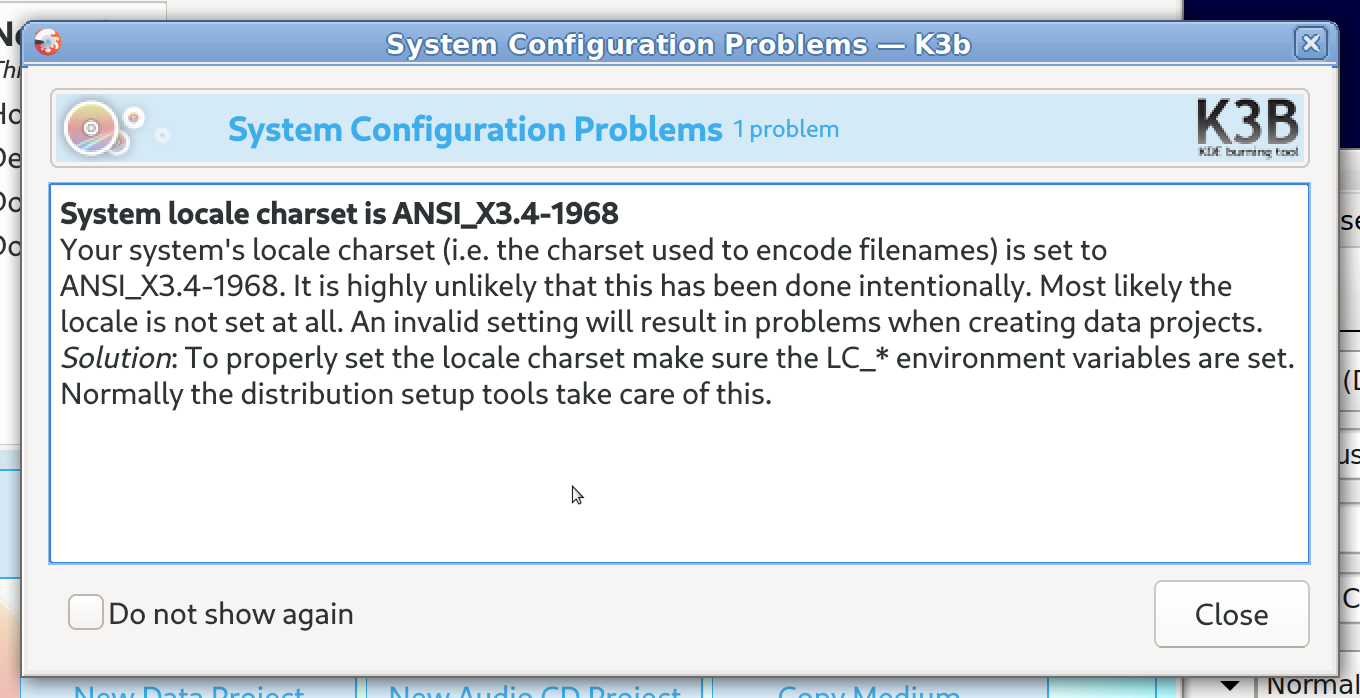Image resolution: width=1360 pixels, height=698 pixels.
Task: Click the italic "Solution" word
Action: tap(115, 358)
